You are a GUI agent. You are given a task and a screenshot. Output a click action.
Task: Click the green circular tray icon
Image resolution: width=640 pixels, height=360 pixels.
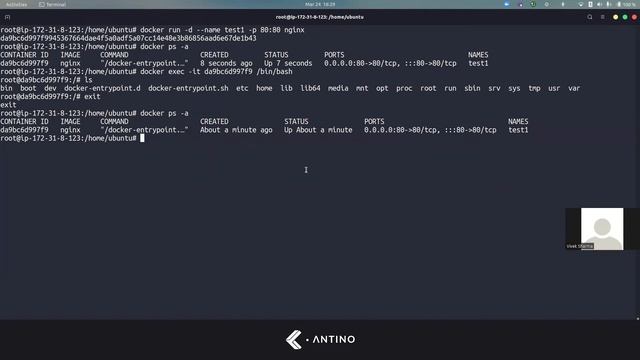[x=533, y=4]
